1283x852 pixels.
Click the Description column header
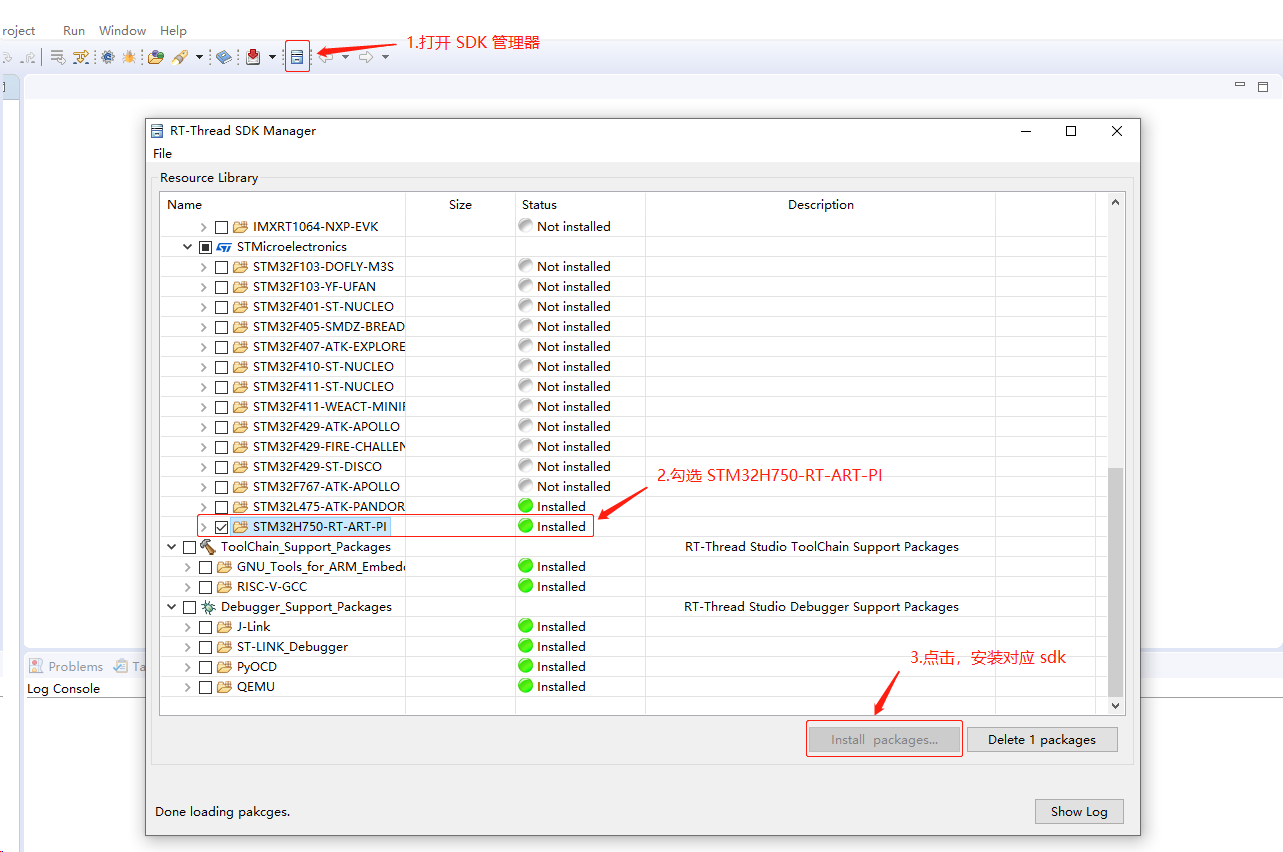point(820,204)
